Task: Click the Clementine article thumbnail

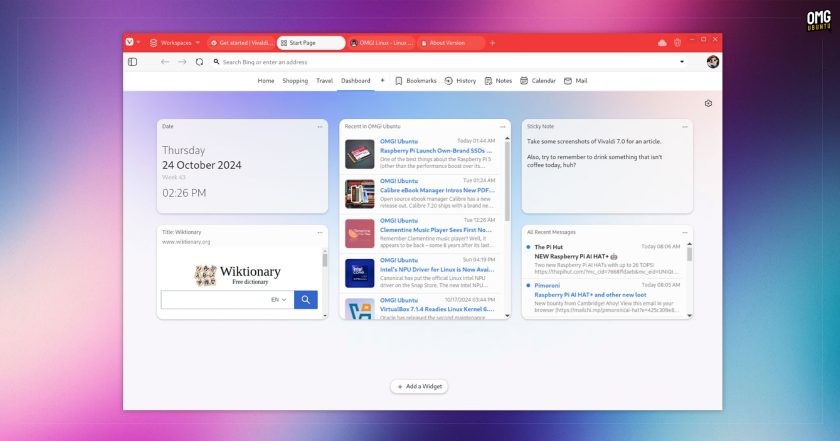Action: (x=359, y=233)
